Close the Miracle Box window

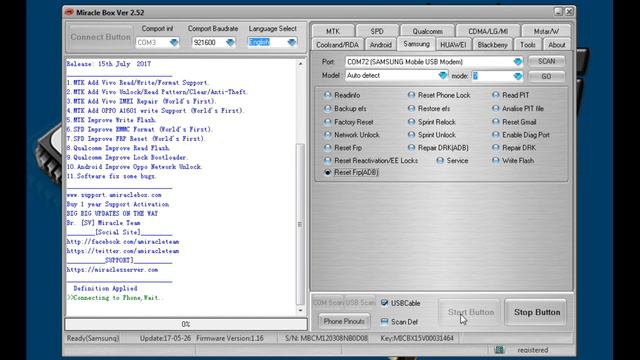click(x=569, y=12)
